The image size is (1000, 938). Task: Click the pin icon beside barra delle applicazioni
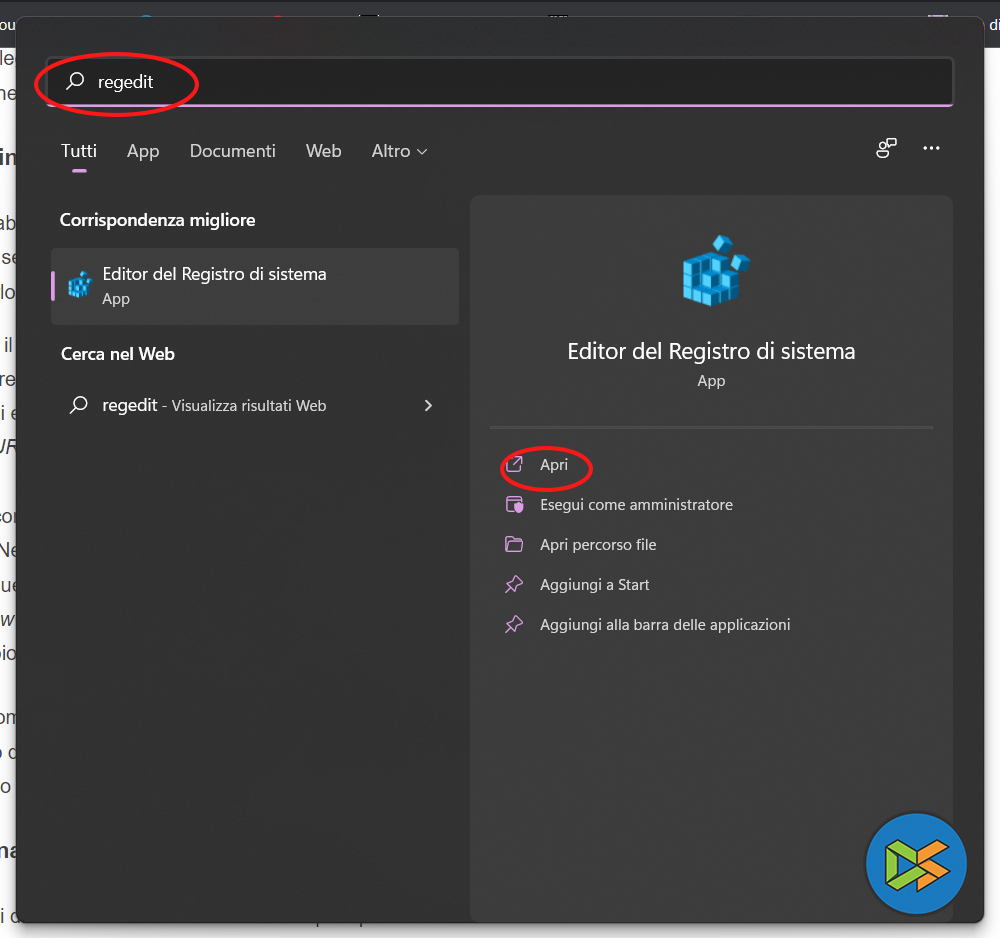514,624
